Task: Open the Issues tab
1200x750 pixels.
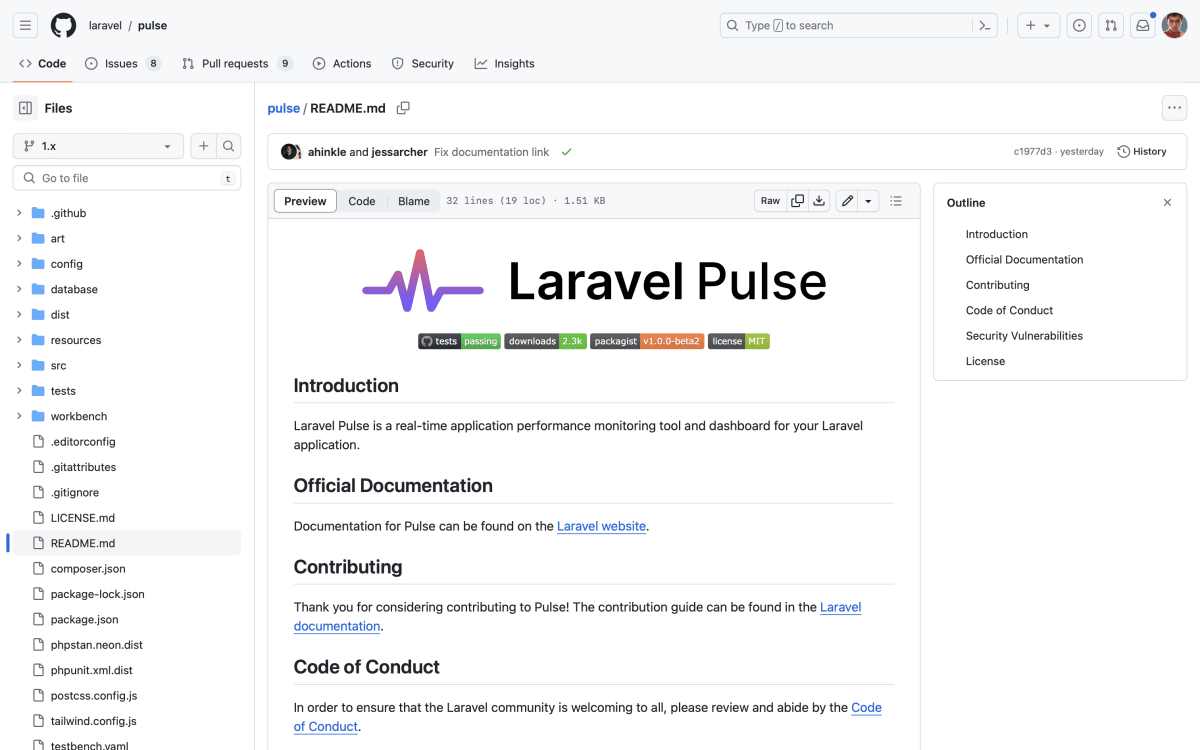Action: point(123,63)
